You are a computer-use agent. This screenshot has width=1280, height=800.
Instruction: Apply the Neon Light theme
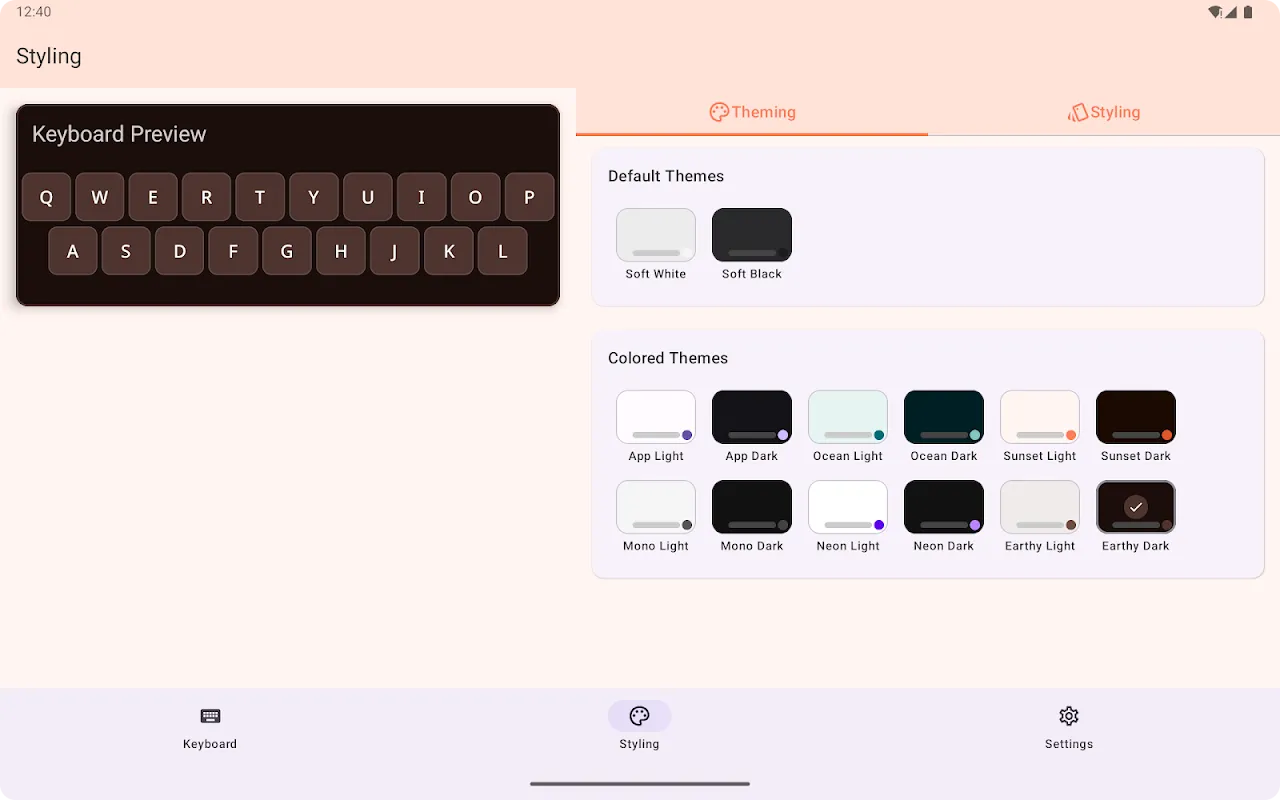(x=848, y=507)
